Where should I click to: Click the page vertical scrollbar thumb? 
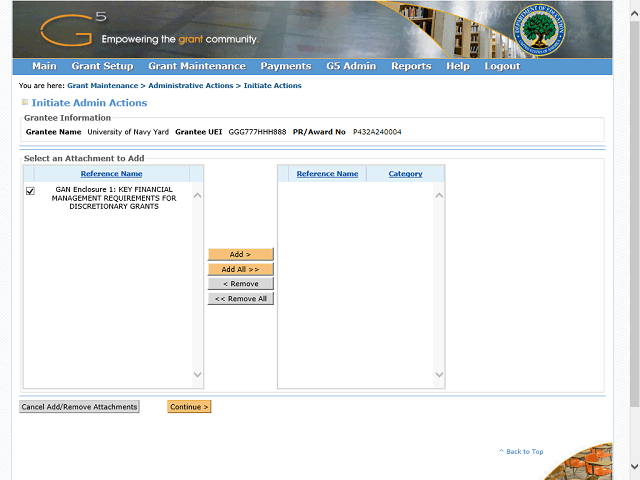tap(634, 213)
